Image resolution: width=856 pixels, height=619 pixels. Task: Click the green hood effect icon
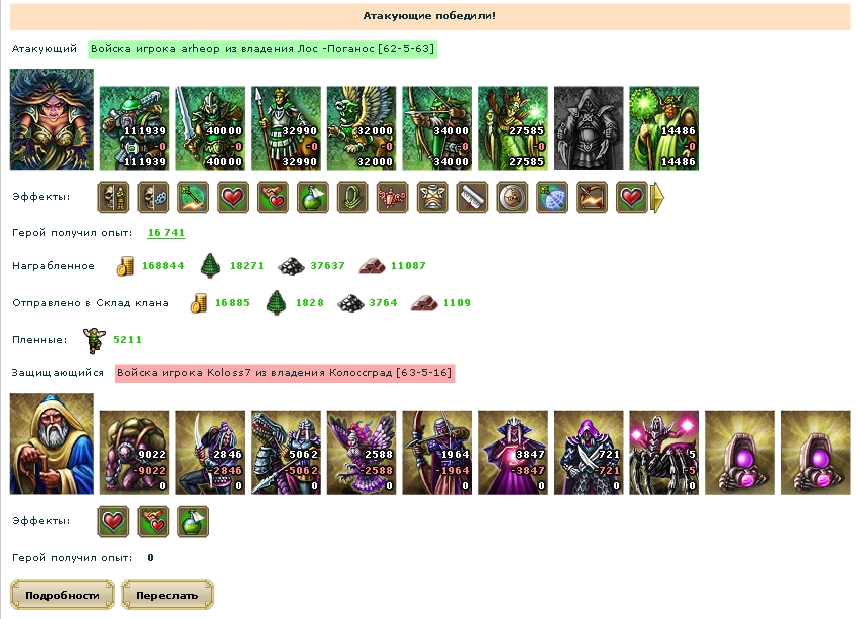tap(353, 197)
